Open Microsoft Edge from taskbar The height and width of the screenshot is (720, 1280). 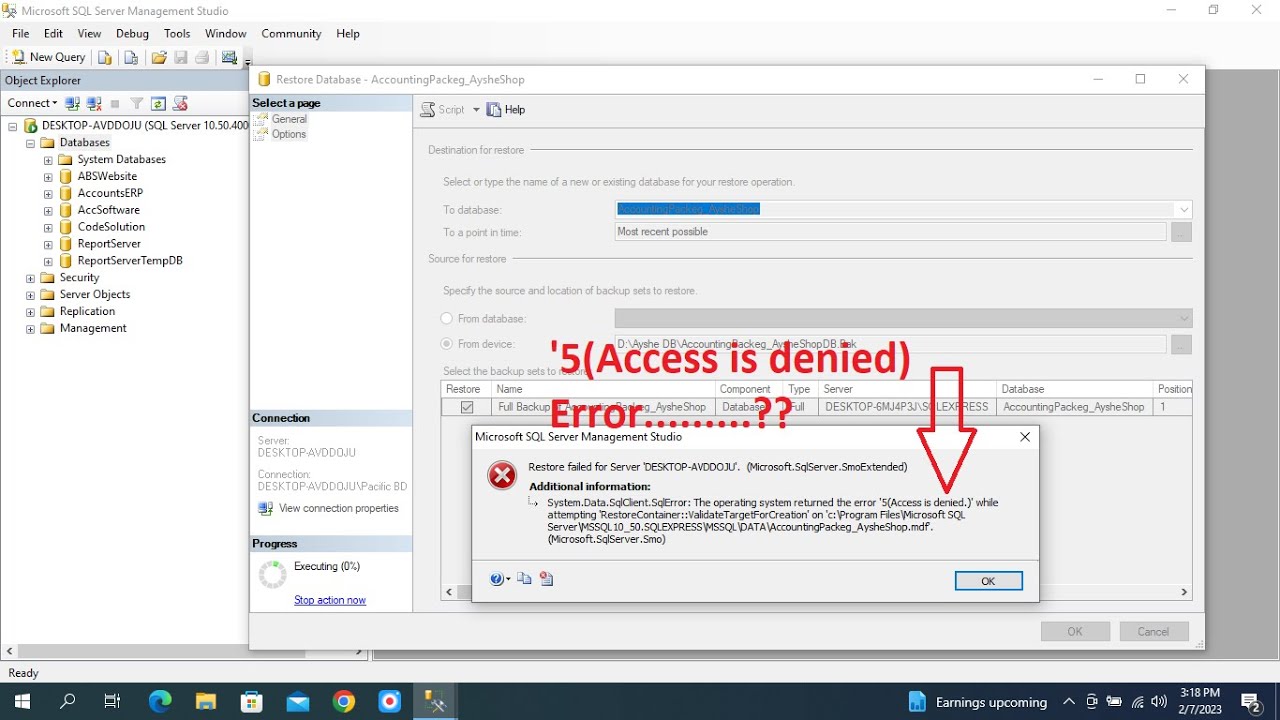pos(160,702)
